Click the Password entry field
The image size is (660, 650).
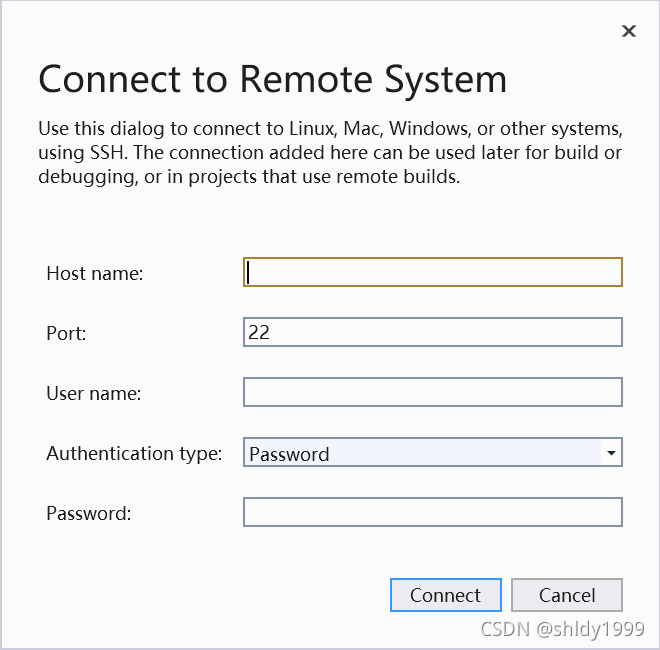pos(433,512)
